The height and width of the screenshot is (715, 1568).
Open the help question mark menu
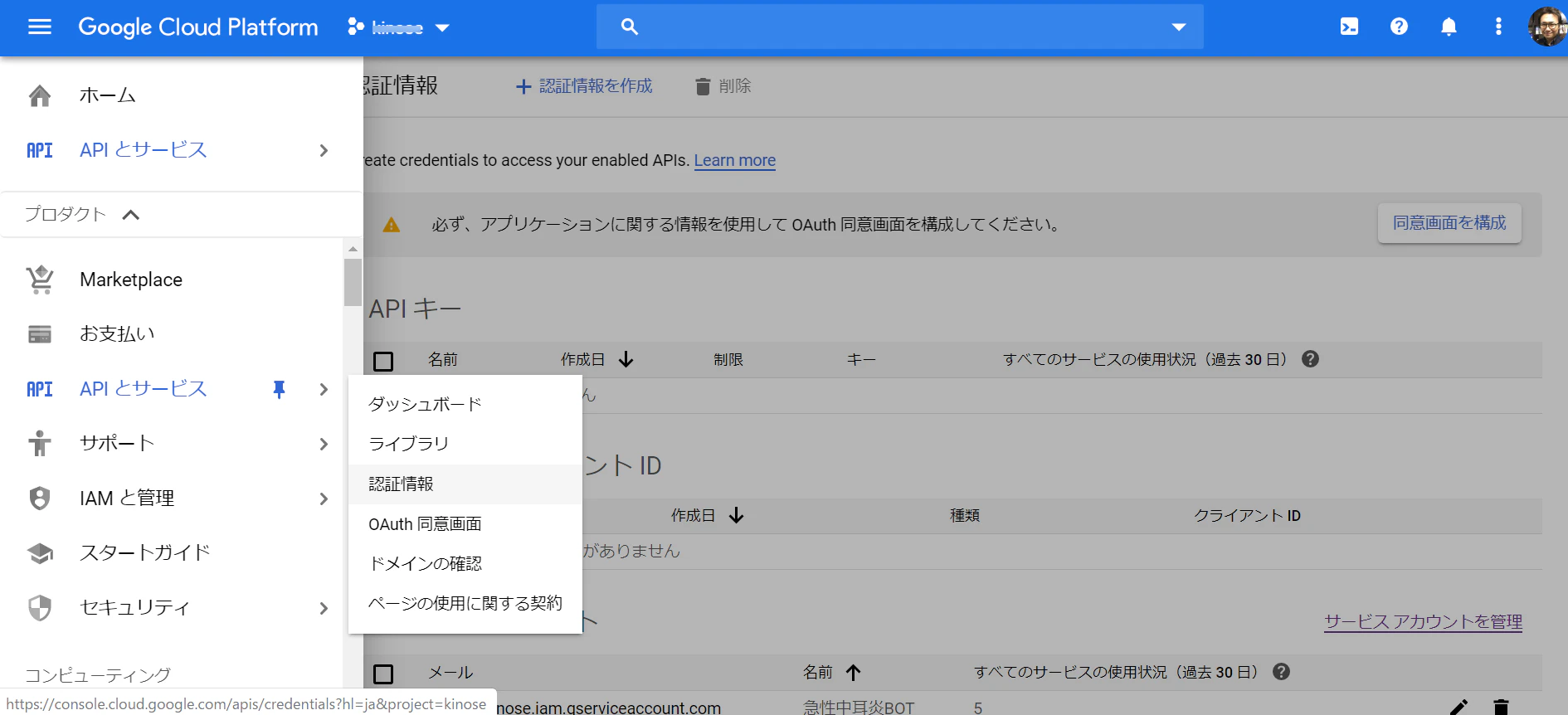[x=1399, y=27]
